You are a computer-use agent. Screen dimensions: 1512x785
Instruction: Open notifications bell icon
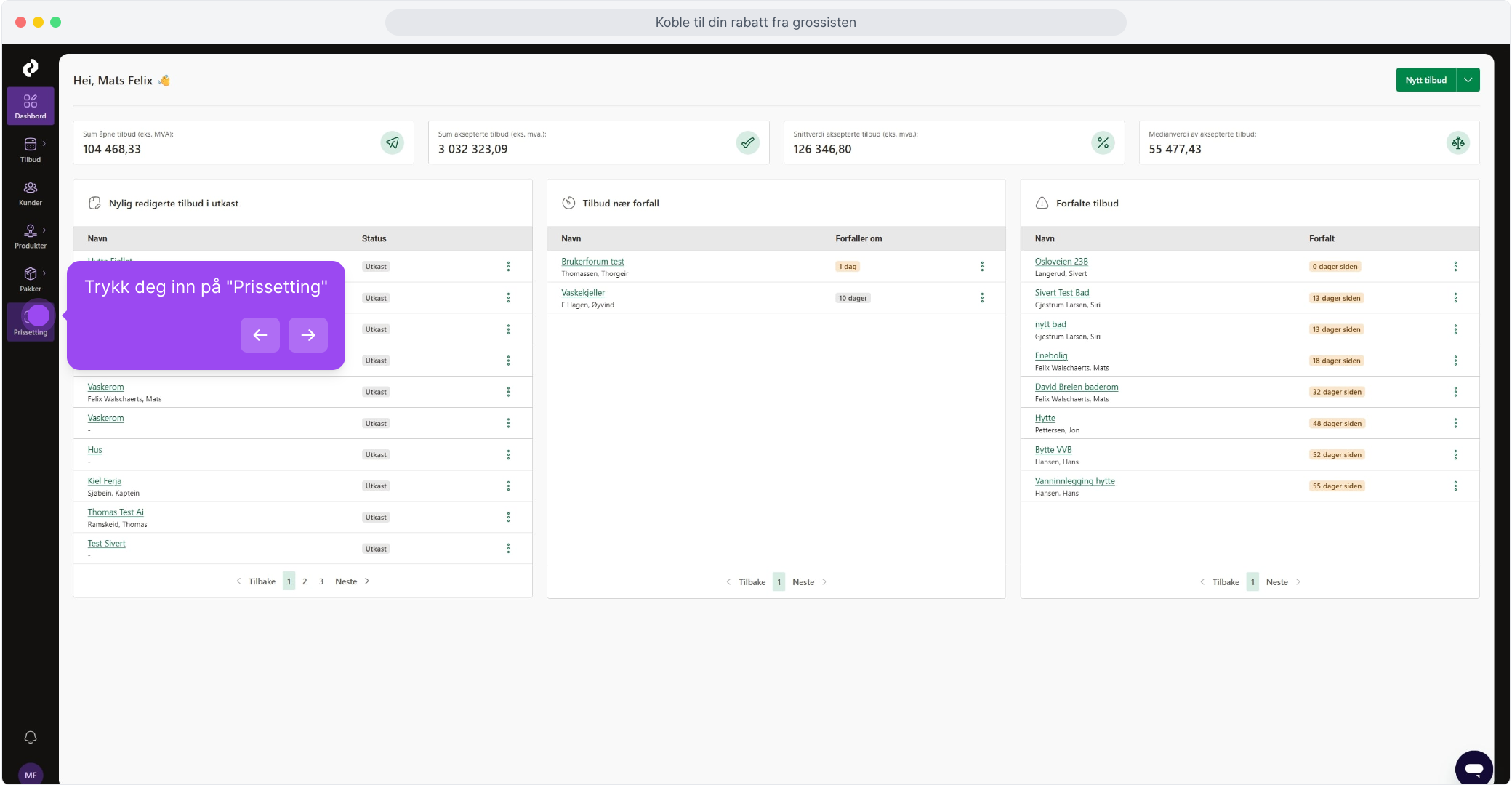pos(31,737)
